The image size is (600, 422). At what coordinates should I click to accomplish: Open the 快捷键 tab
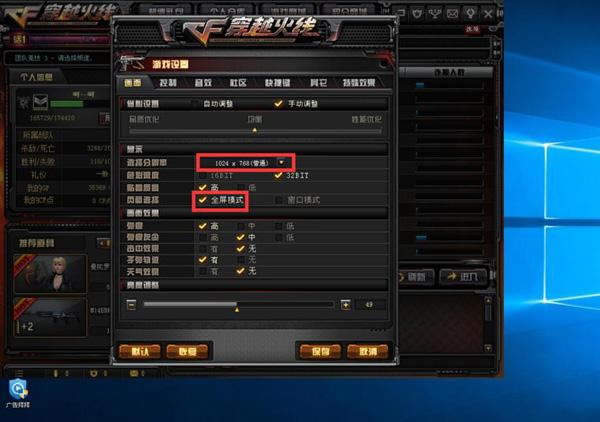pyautogui.click(x=277, y=83)
